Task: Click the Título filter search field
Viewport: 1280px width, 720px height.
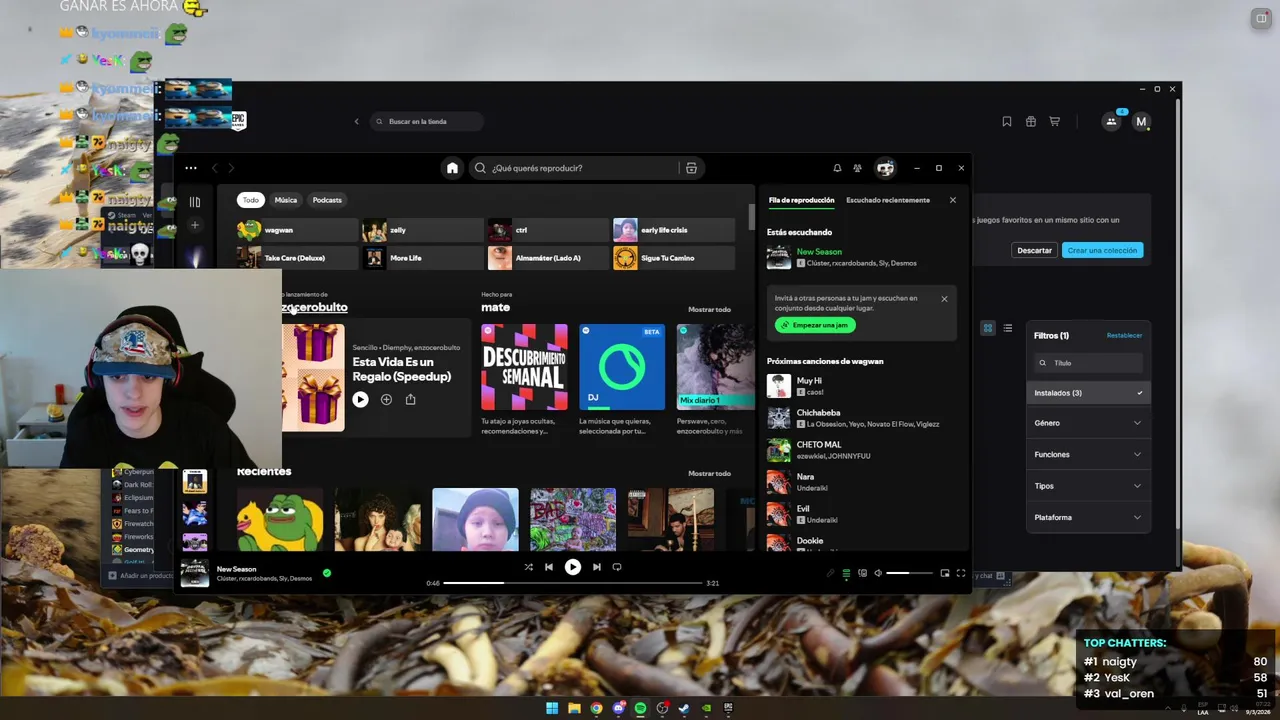Action: click(1088, 363)
